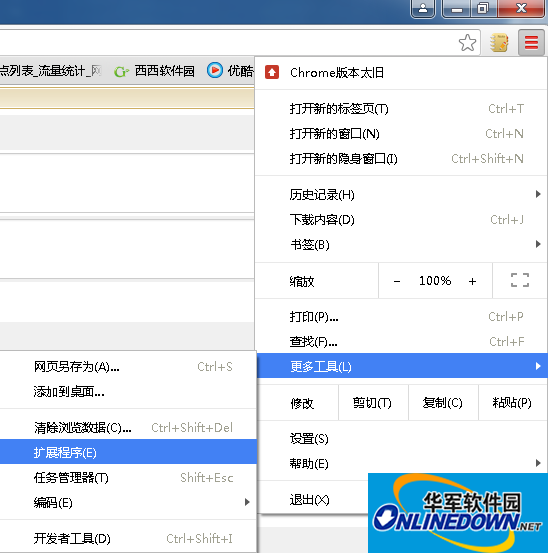This screenshot has height=553, width=548.
Task: Select 打开新的隐身窗口(I)
Action: 401,159
